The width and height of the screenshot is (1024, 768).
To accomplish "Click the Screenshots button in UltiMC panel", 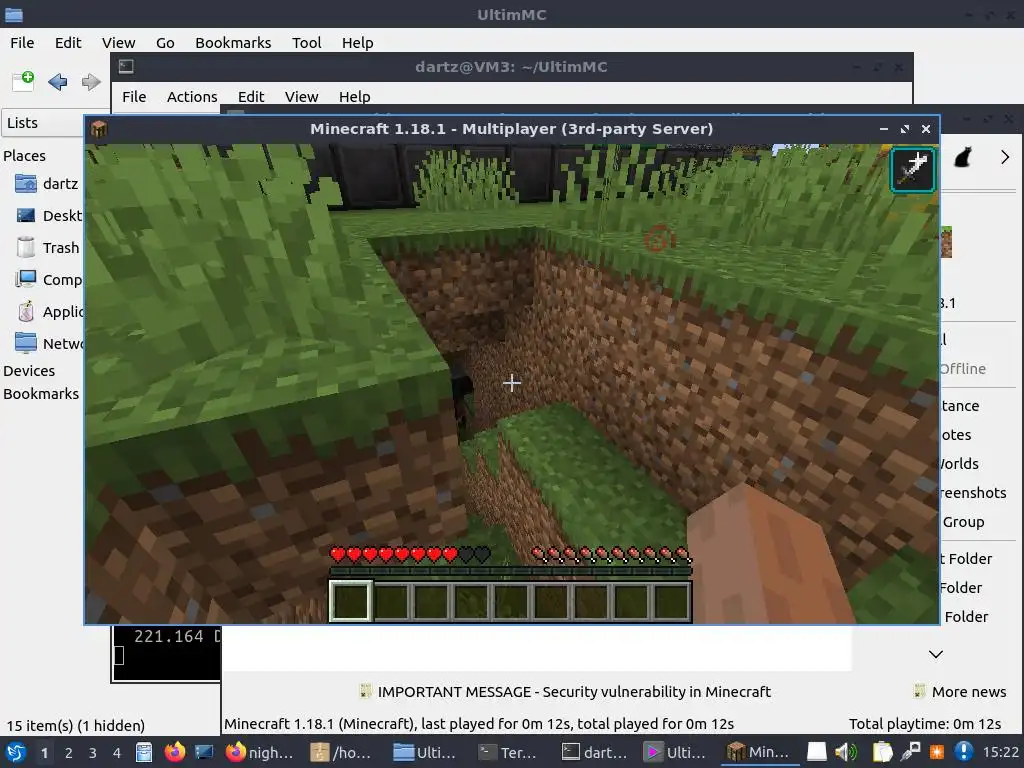I will (x=973, y=492).
